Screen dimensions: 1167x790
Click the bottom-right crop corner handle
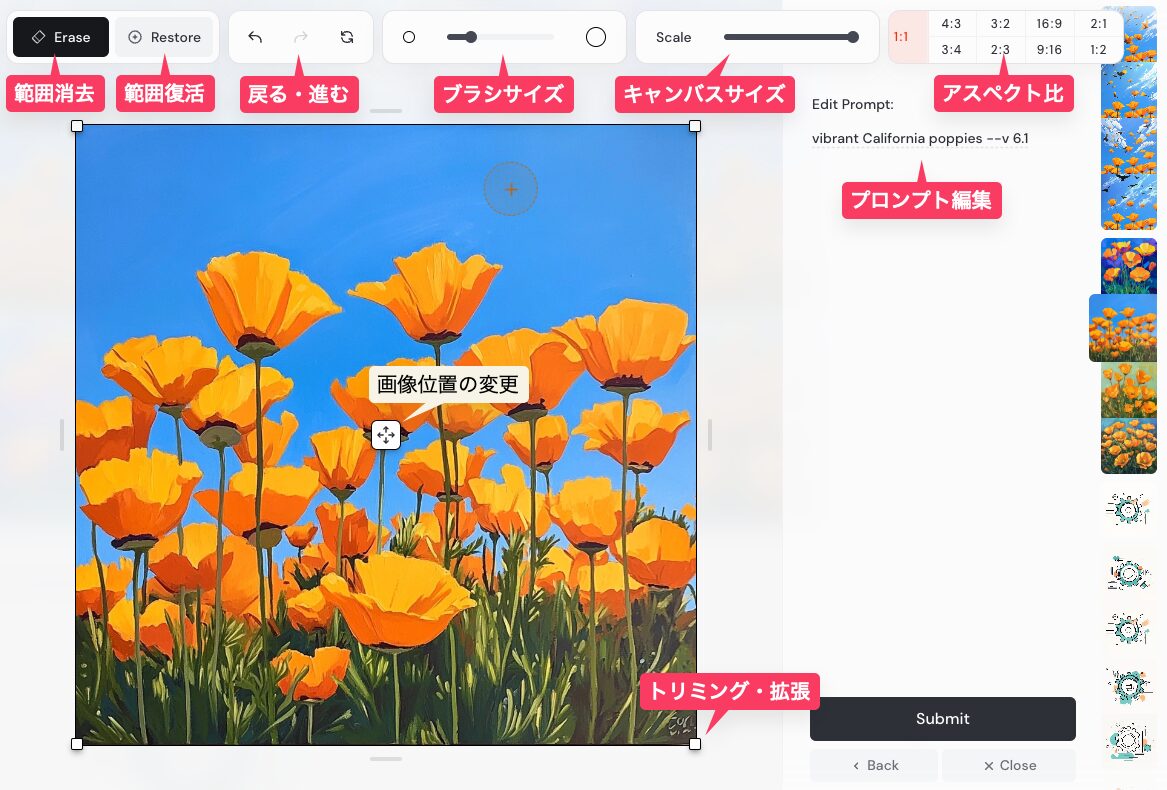click(x=695, y=744)
